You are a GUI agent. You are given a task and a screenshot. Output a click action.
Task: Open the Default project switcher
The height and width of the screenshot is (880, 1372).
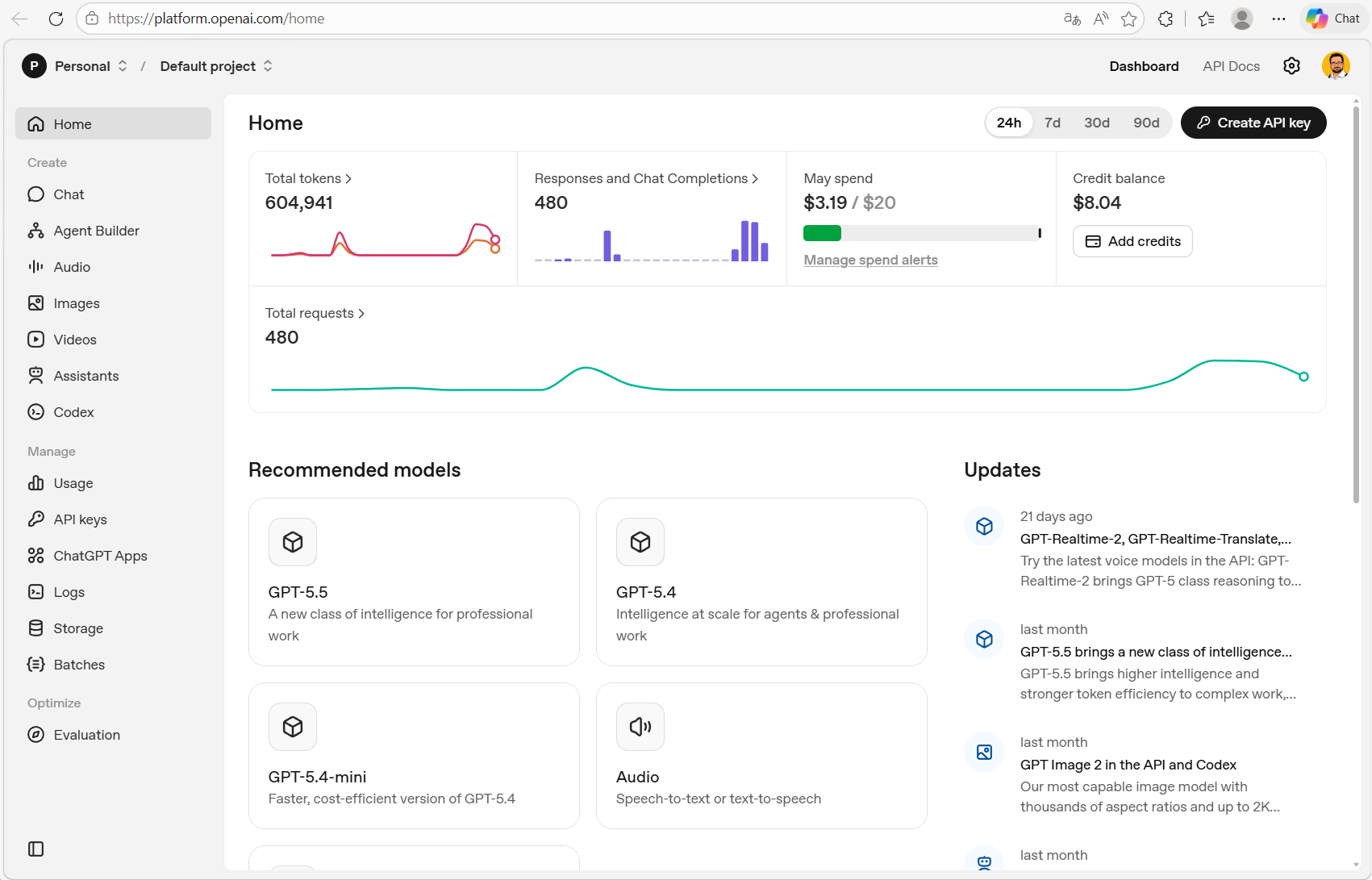point(216,66)
